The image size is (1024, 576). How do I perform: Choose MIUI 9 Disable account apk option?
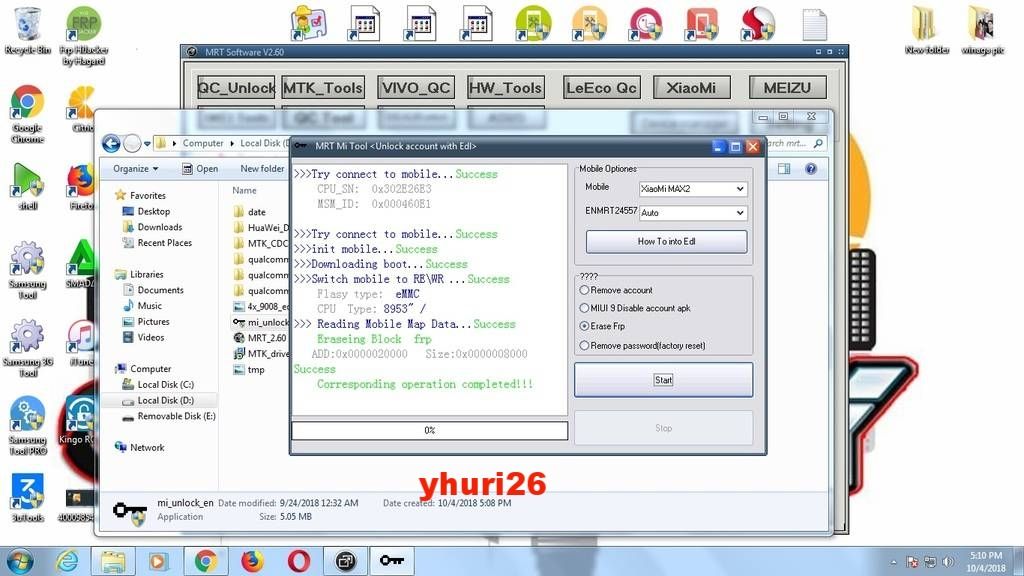pyautogui.click(x=585, y=308)
